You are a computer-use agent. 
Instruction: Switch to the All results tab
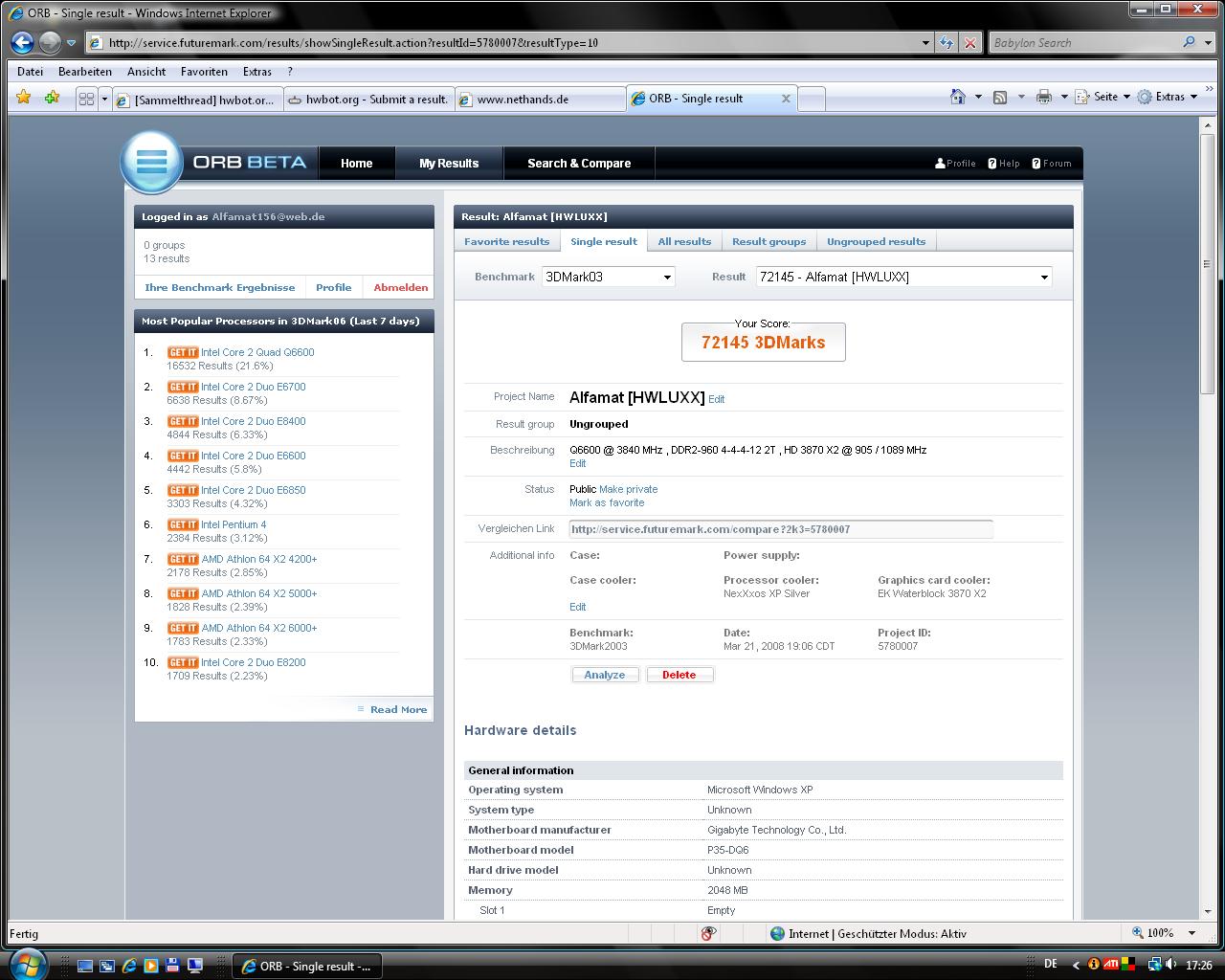tap(684, 241)
